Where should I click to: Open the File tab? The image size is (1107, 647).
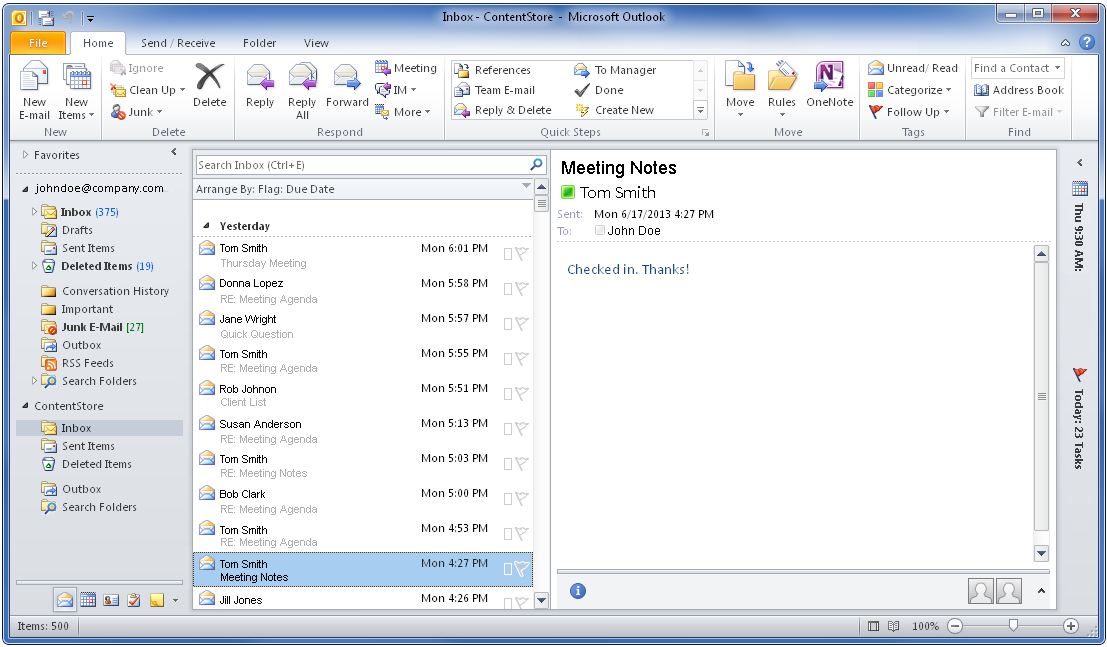coord(38,42)
